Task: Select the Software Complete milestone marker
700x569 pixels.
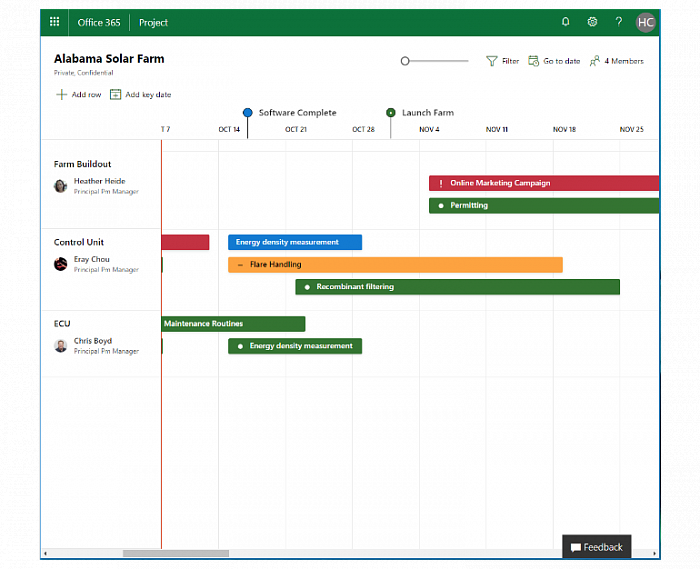Action: [248, 113]
